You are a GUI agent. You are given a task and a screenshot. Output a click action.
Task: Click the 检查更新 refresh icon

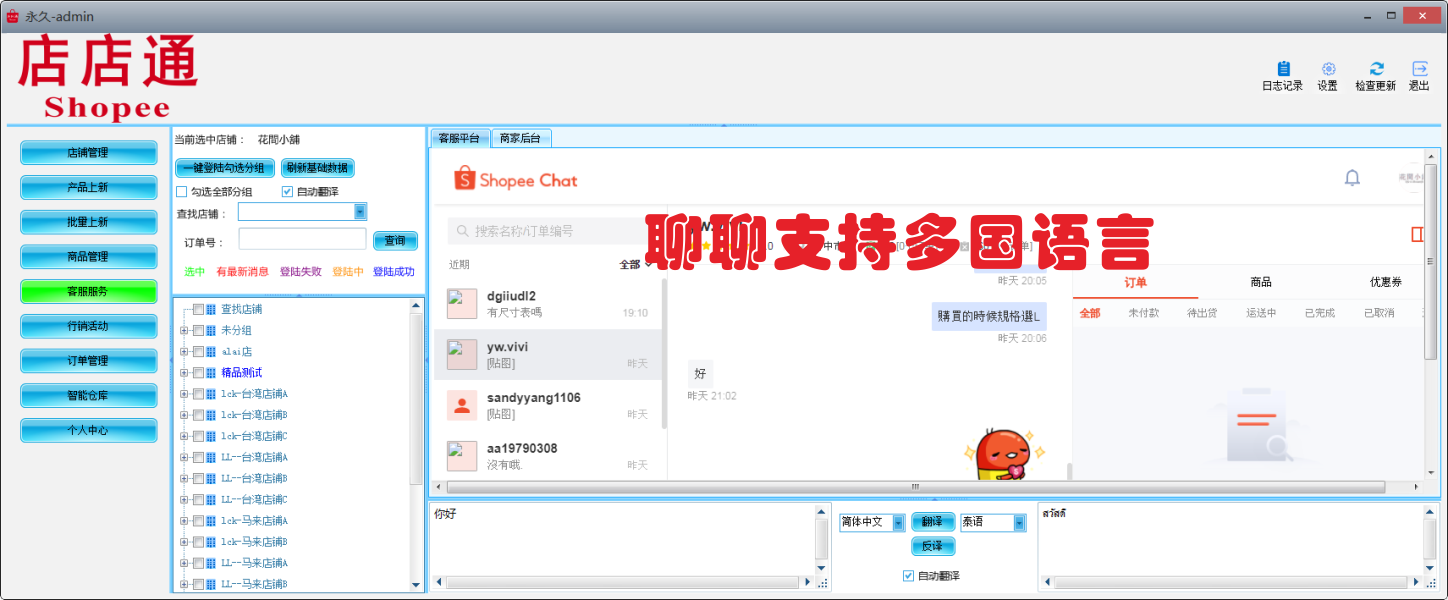click(x=1376, y=68)
